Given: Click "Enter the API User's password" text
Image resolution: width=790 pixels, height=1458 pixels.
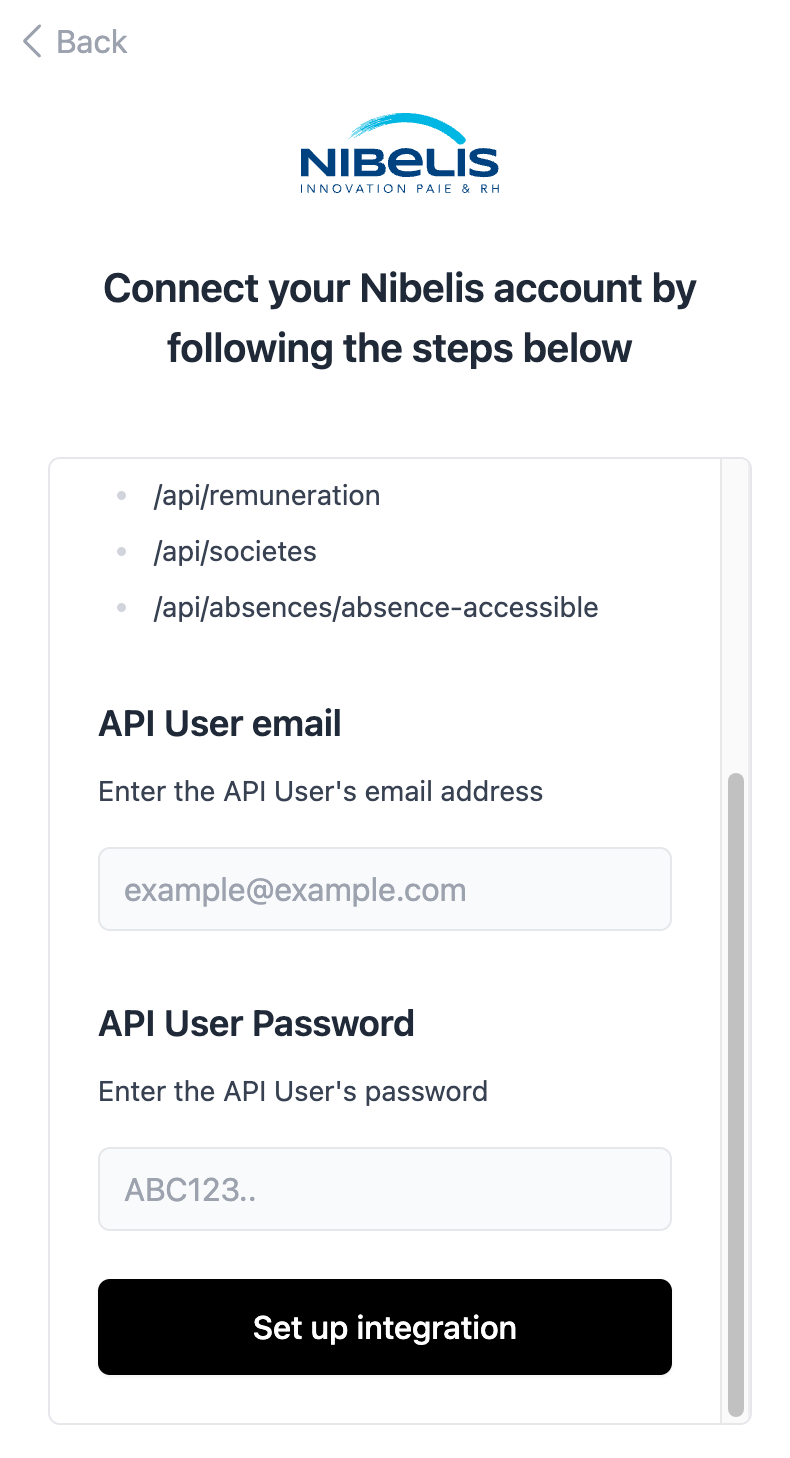Looking at the screenshot, I should (x=293, y=1090).
